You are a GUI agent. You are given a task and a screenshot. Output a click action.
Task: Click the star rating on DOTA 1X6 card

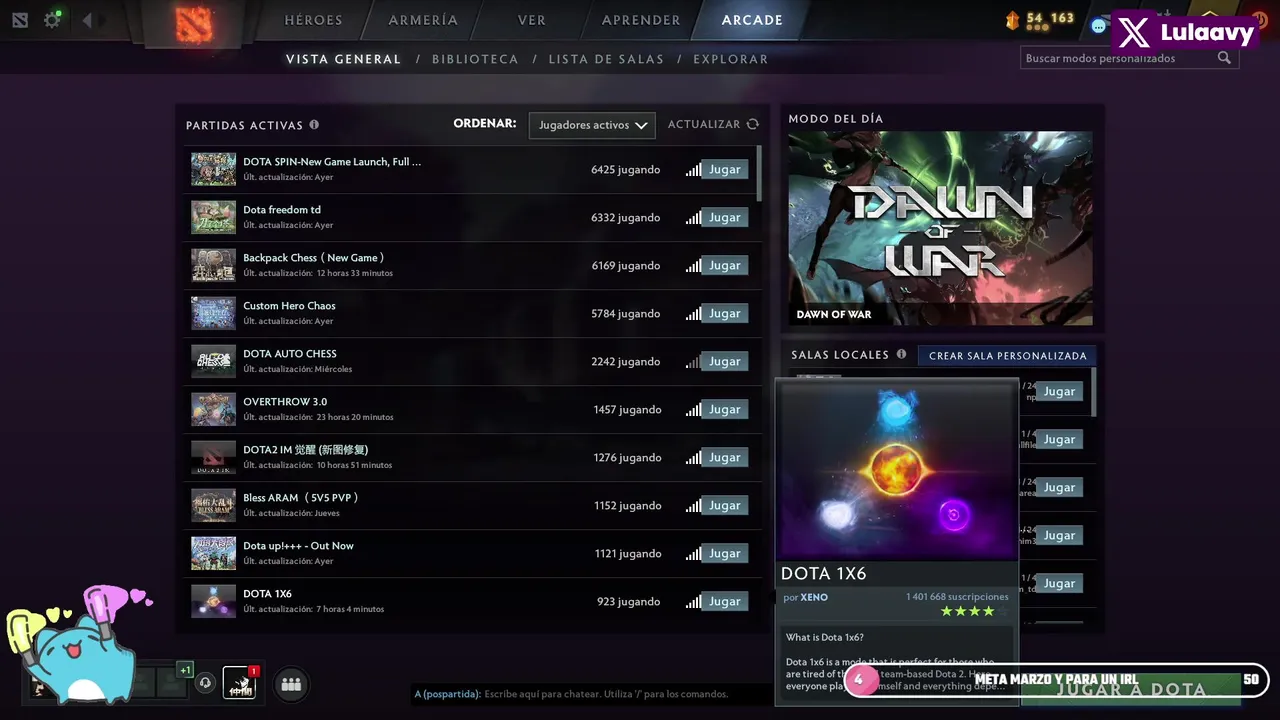[x=974, y=611]
